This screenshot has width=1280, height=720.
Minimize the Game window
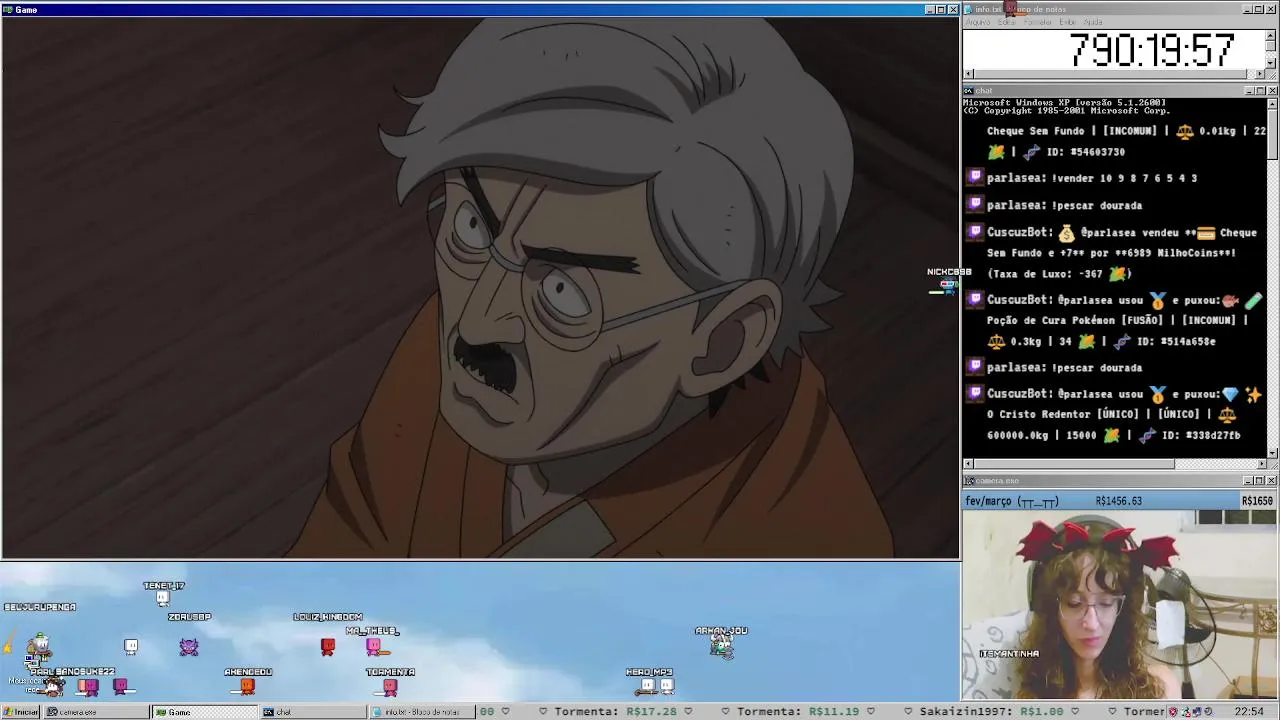(929, 10)
